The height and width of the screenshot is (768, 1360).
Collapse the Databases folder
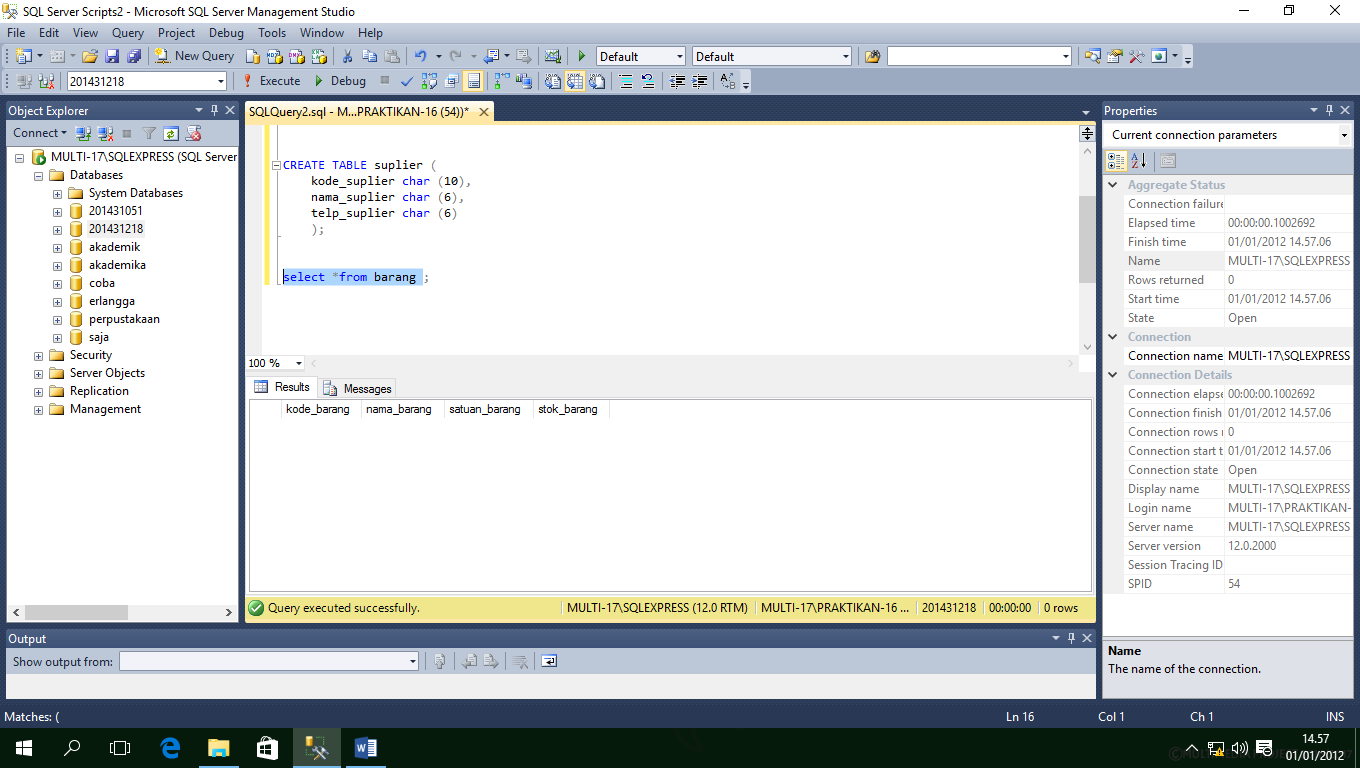point(37,174)
